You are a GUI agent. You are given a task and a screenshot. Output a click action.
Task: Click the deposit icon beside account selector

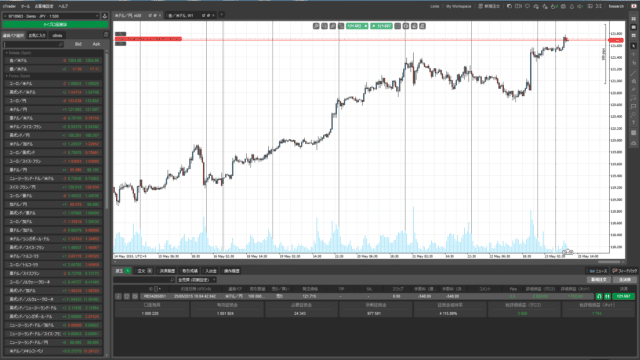104,16
